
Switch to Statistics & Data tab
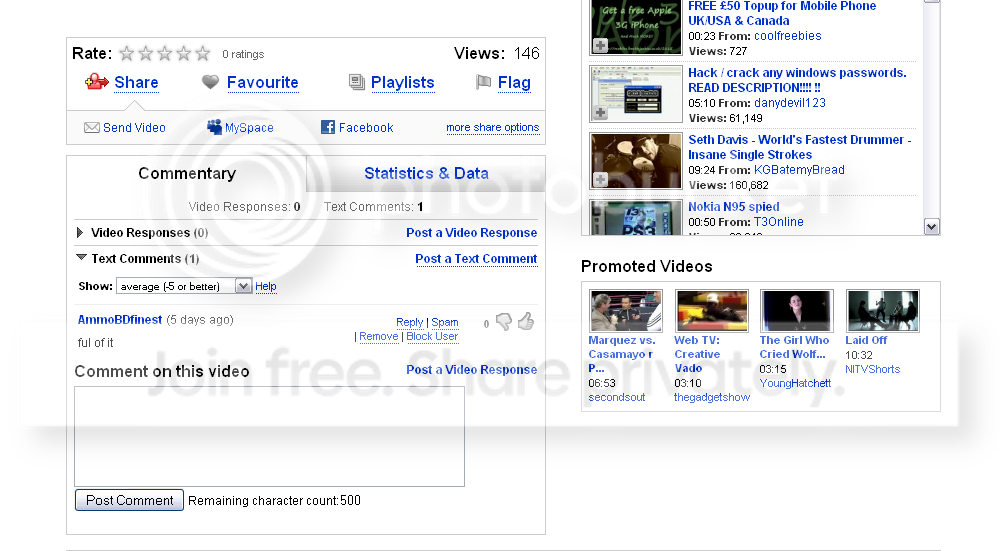(x=426, y=173)
